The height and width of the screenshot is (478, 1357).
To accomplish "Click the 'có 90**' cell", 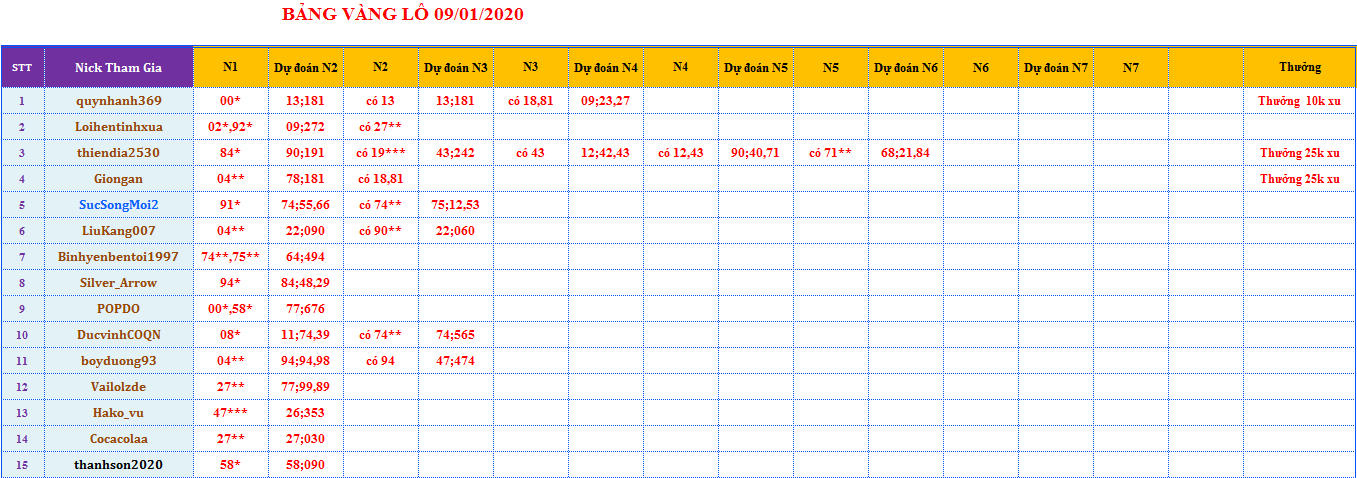I will [x=381, y=231].
